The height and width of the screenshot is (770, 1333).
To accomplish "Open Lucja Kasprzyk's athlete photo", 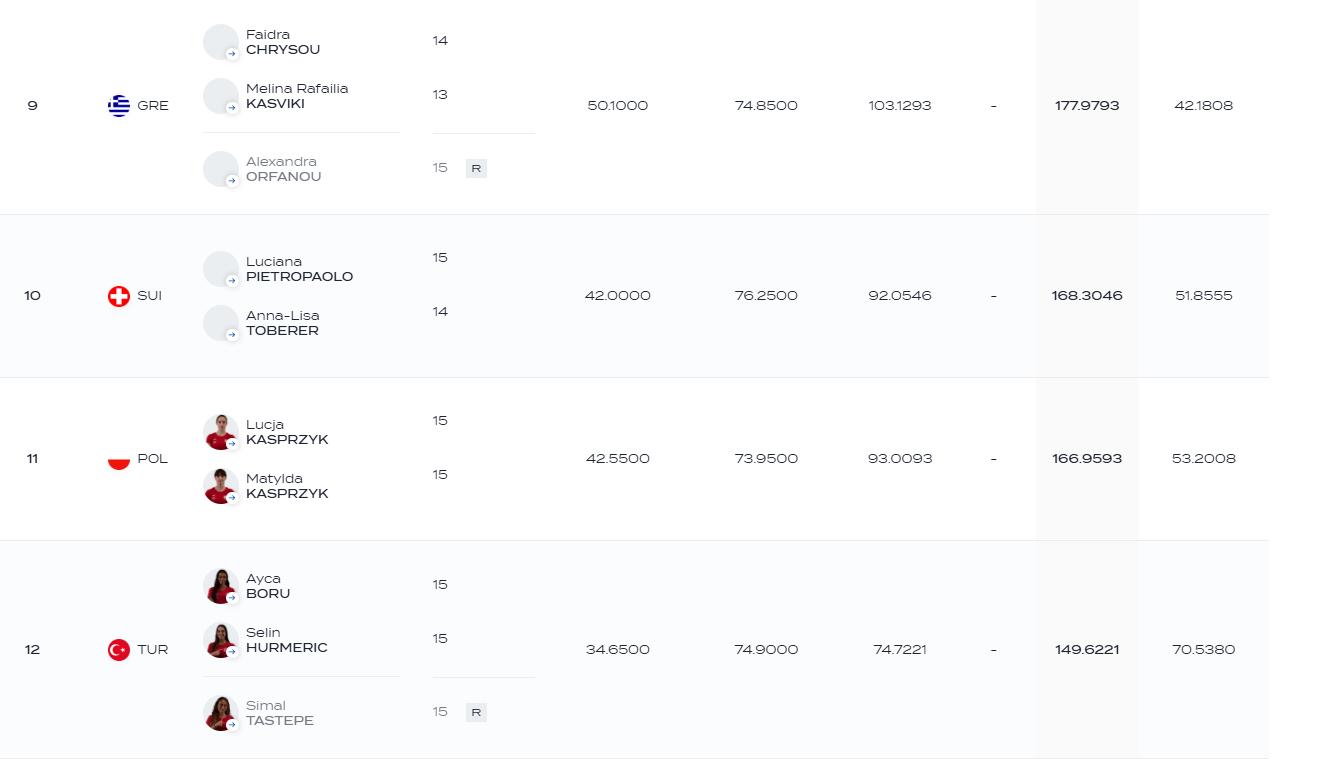I will tap(221, 432).
